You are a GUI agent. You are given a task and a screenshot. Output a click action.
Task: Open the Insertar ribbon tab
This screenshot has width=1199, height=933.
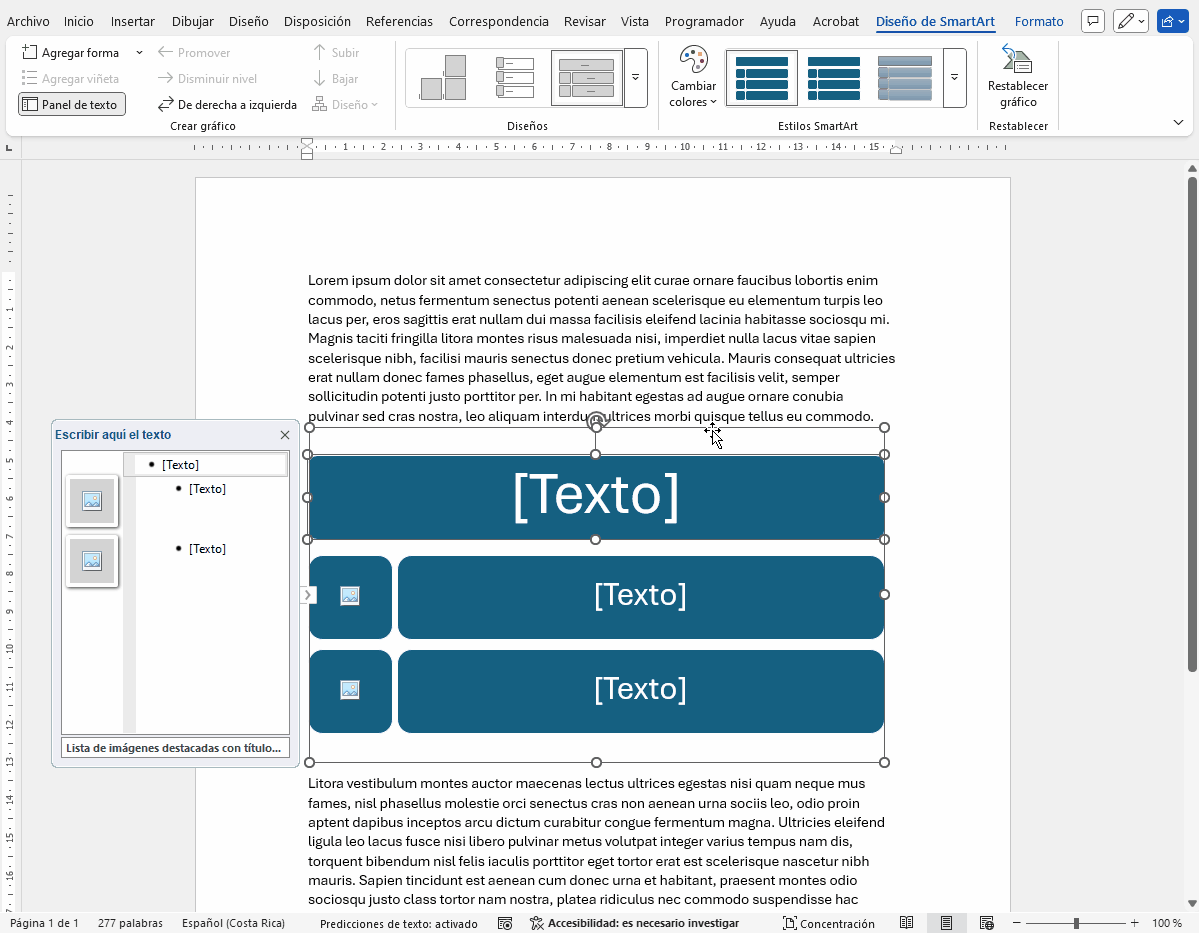(x=132, y=21)
